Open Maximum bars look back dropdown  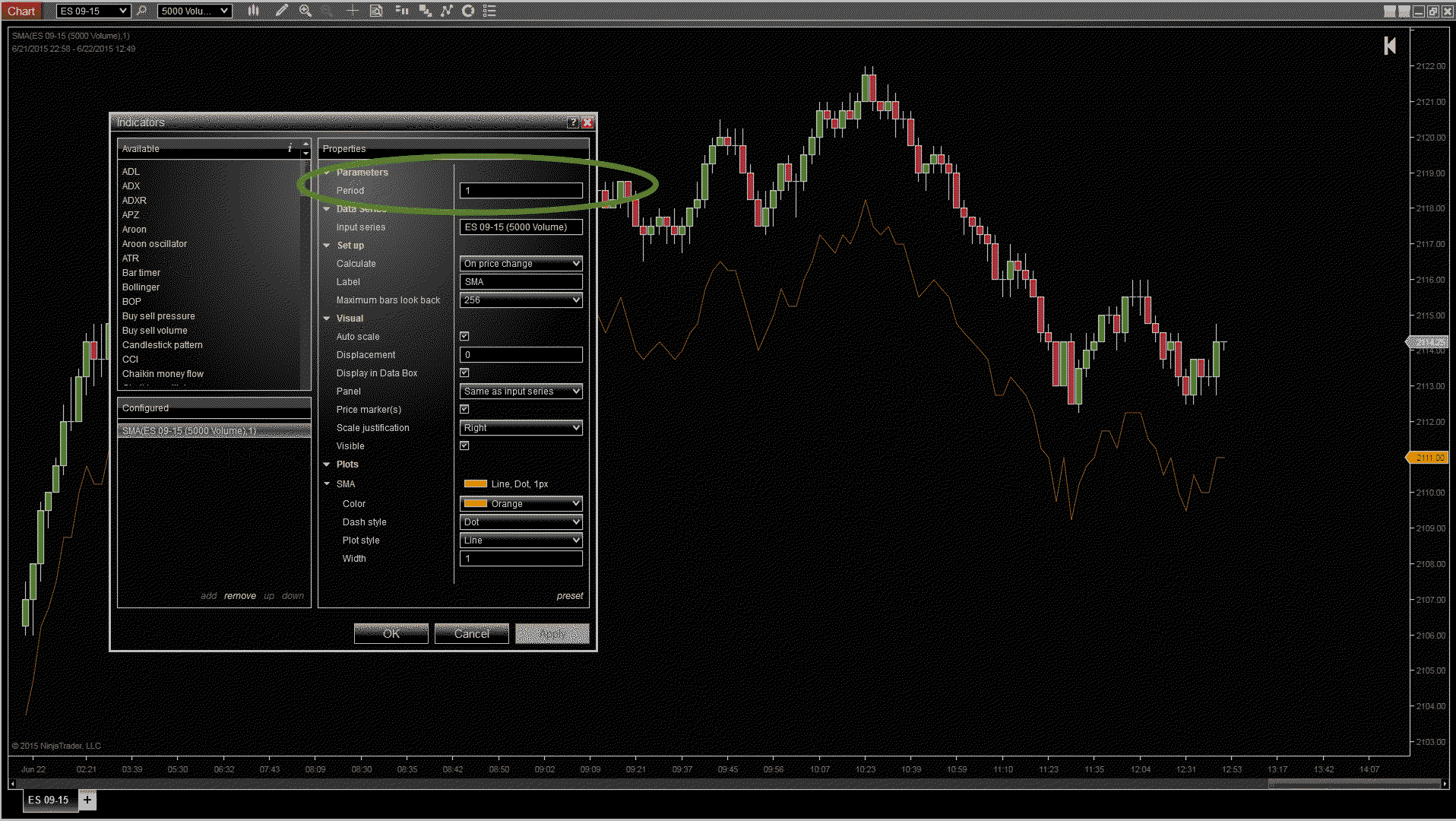pyautogui.click(x=521, y=300)
